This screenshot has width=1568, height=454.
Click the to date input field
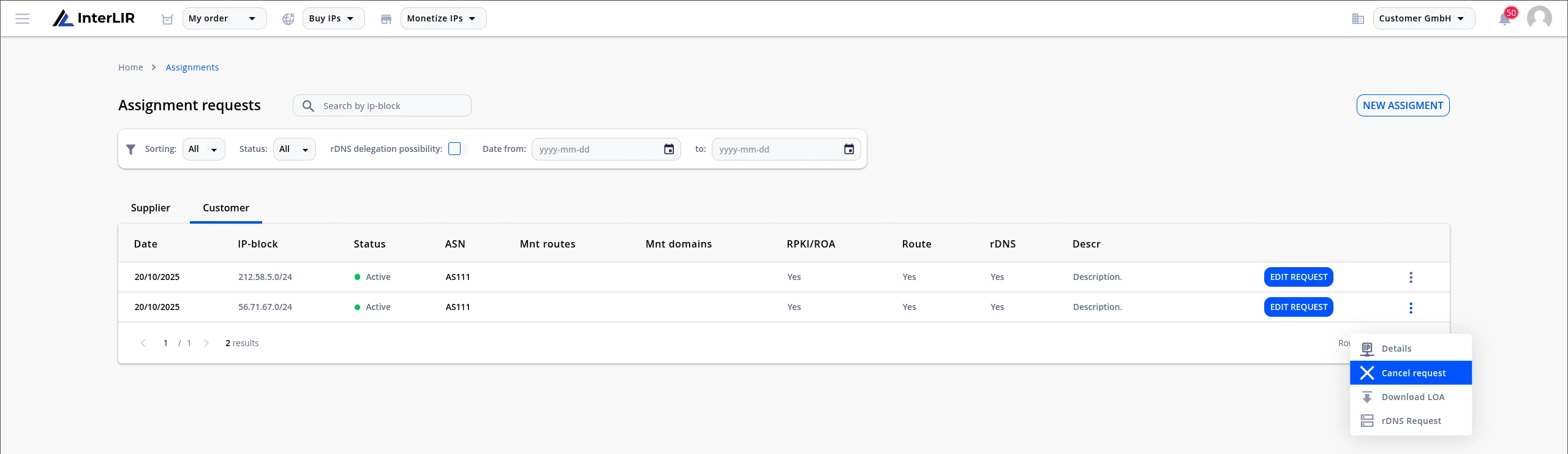point(786,149)
